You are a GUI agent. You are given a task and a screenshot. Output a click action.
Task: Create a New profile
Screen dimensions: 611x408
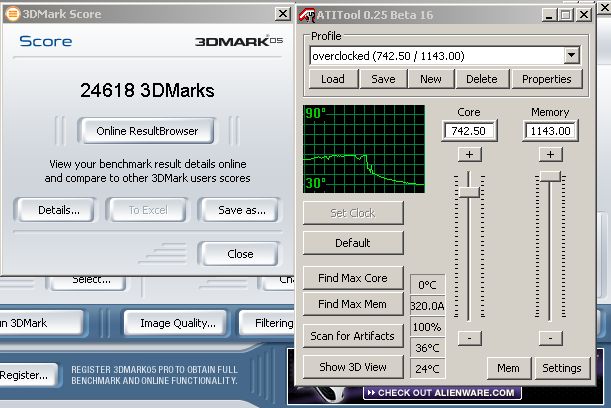coord(431,79)
